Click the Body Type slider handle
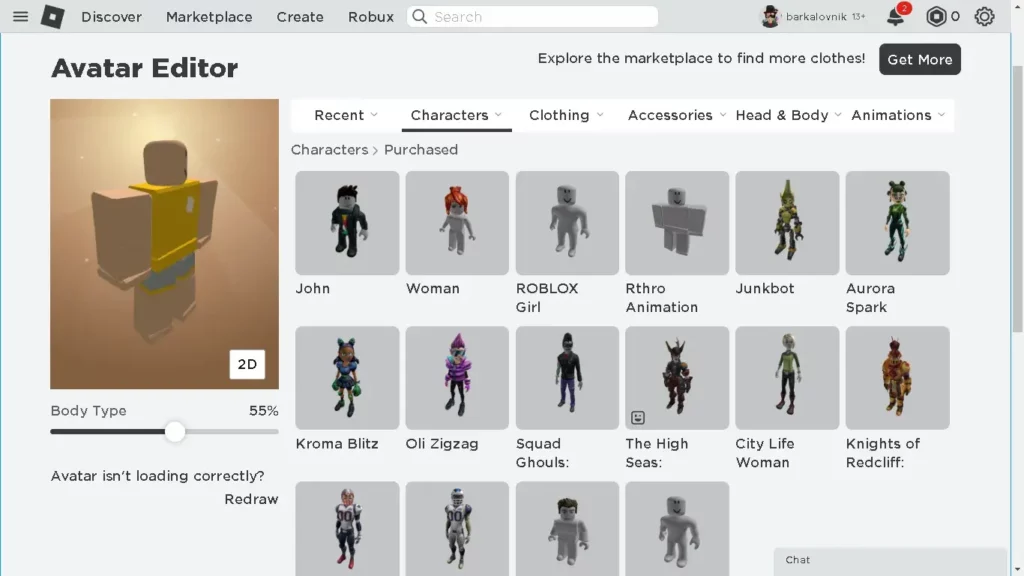Viewport: 1024px width, 576px height. coord(175,432)
